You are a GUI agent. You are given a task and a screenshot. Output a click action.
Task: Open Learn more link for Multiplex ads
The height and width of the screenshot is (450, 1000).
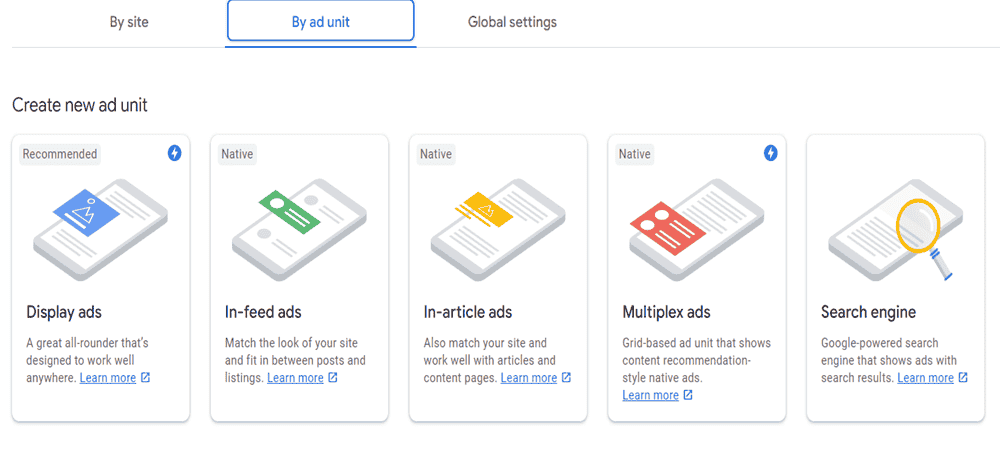(651, 395)
